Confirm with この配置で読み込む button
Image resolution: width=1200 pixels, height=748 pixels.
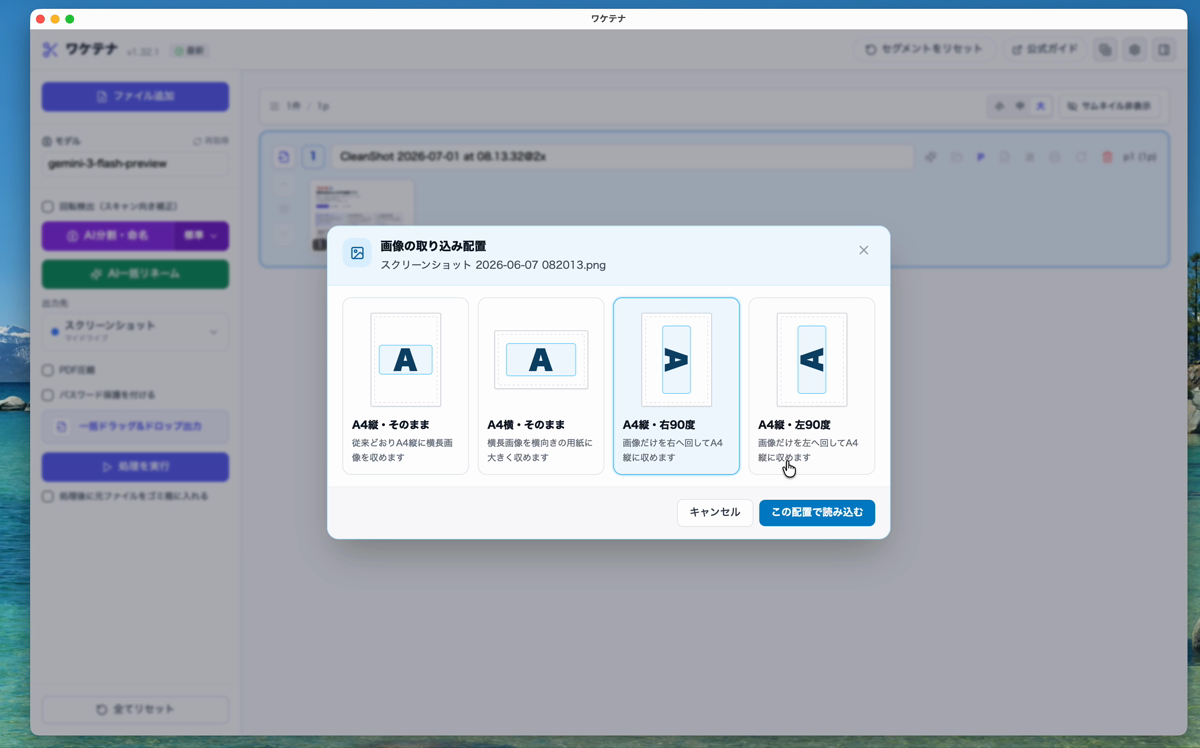pos(817,513)
